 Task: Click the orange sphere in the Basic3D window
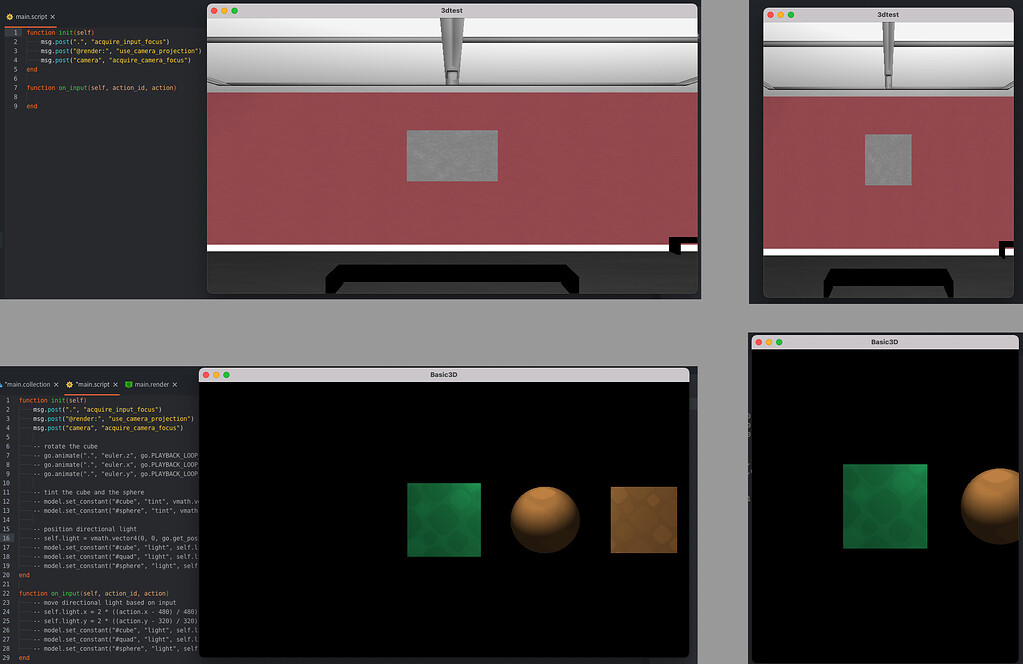coord(544,520)
